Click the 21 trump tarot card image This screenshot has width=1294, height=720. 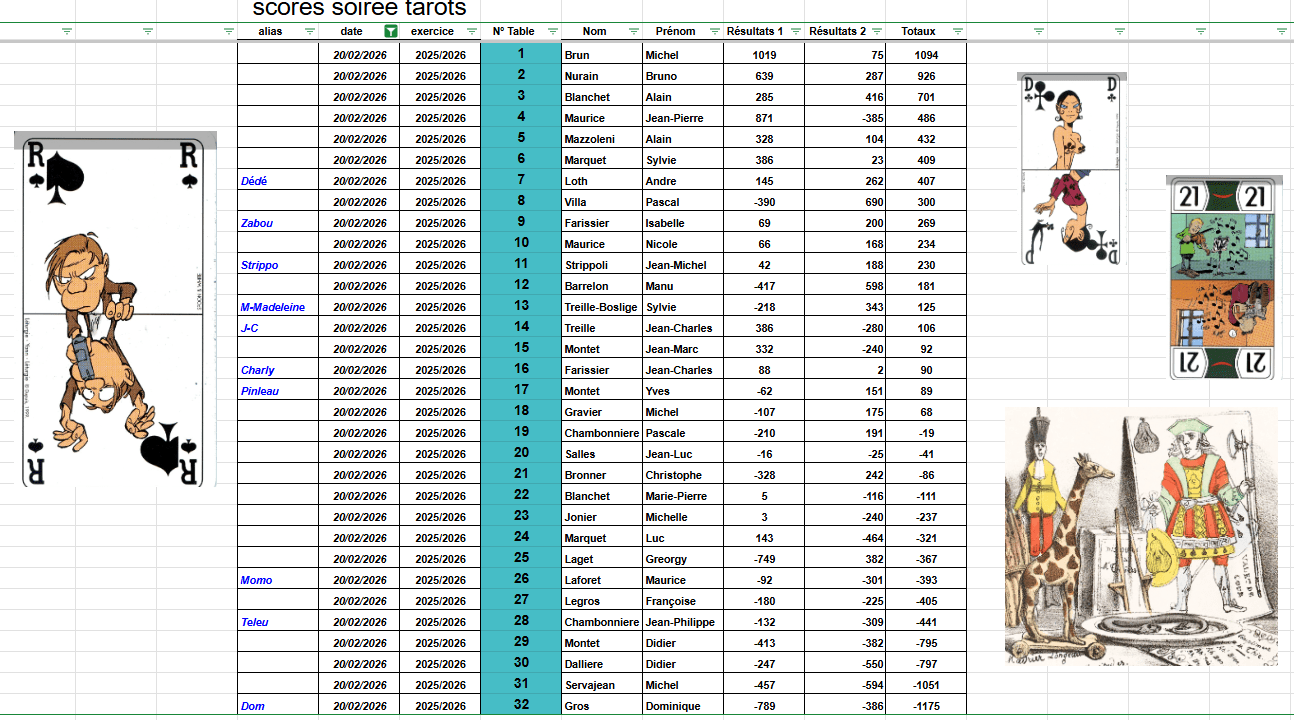[1222, 278]
